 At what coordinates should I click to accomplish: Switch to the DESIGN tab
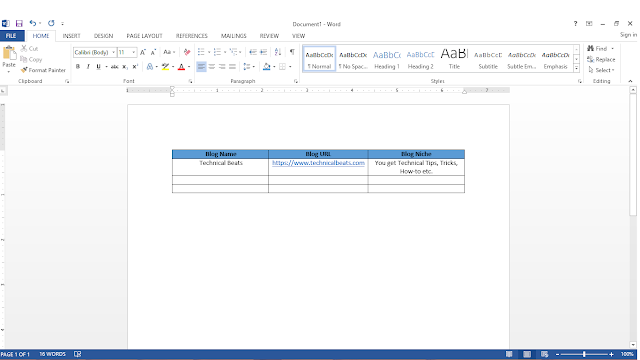[103, 36]
